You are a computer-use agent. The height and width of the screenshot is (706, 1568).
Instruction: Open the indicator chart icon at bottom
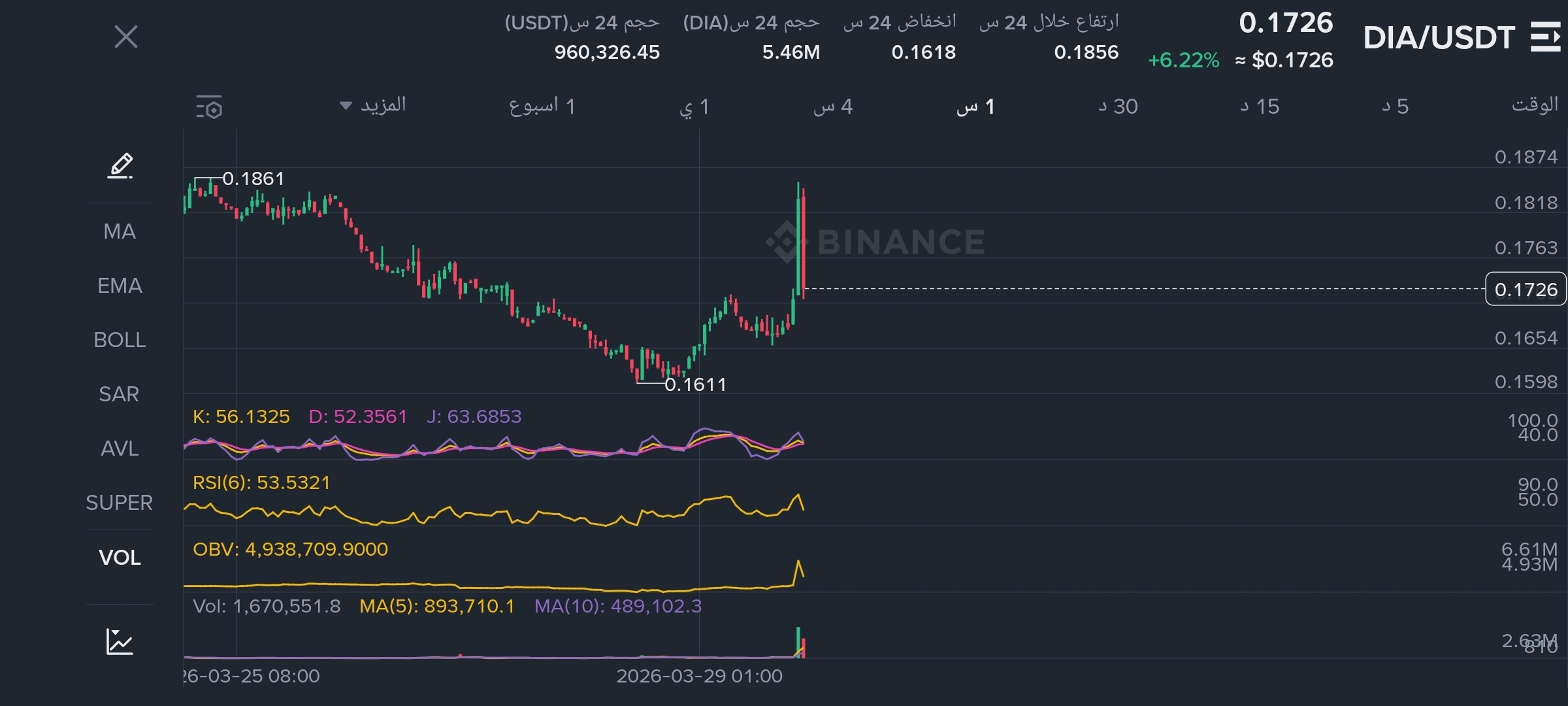[x=120, y=642]
